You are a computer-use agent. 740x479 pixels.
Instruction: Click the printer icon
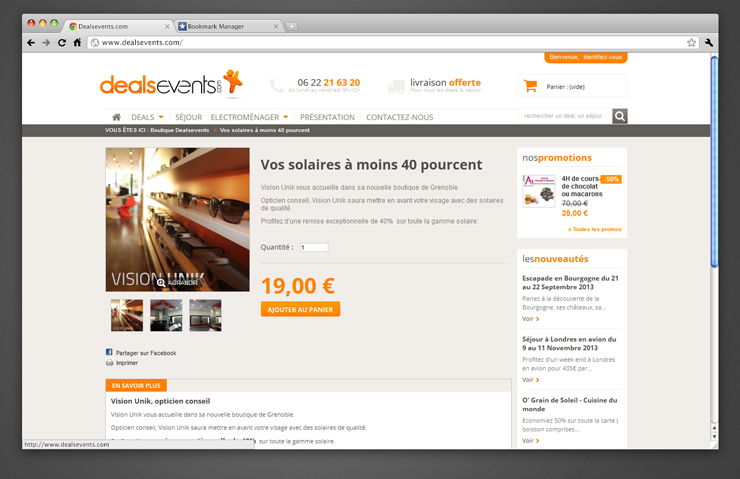pyautogui.click(x=109, y=362)
